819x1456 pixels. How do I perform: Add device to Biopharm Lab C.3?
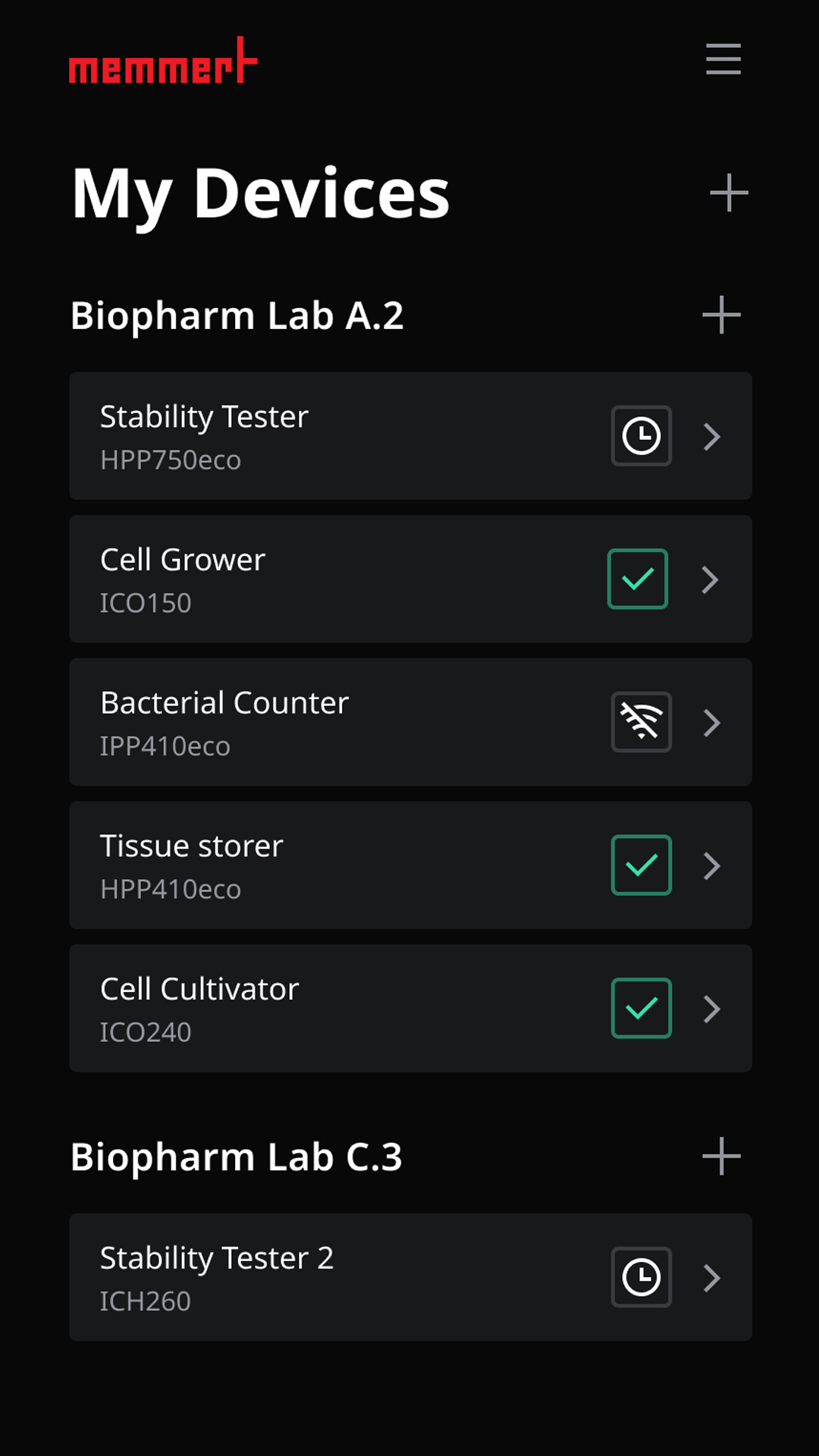[x=721, y=1156]
